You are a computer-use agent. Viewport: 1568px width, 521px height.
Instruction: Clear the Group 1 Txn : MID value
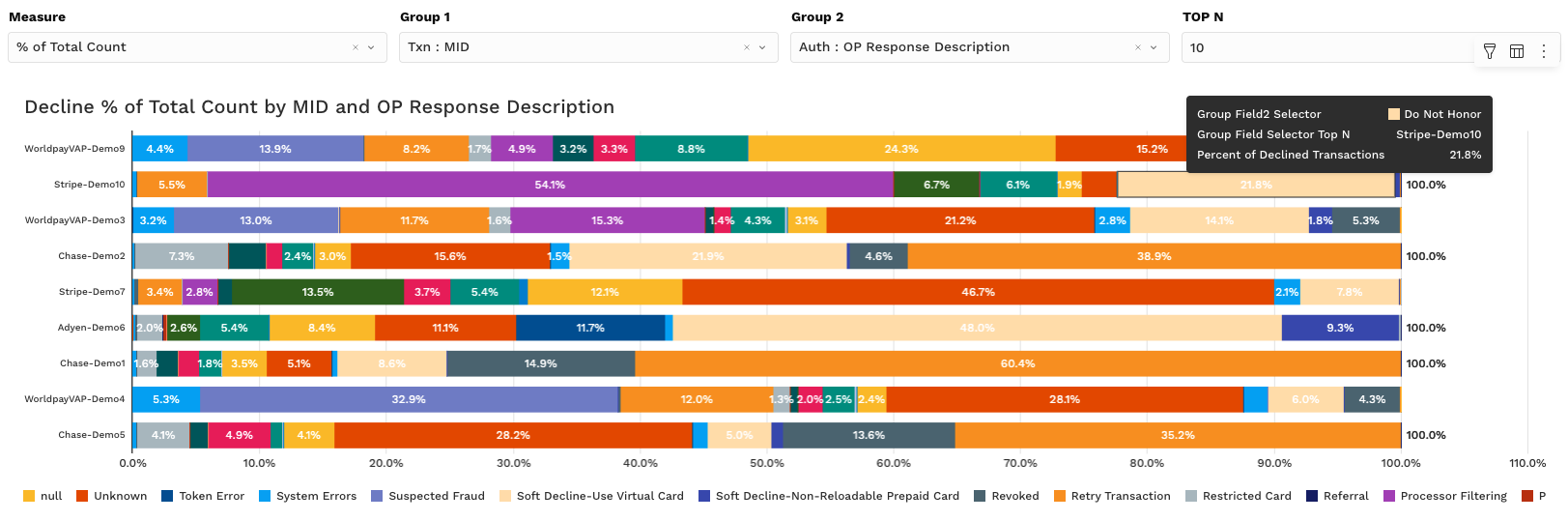[747, 47]
